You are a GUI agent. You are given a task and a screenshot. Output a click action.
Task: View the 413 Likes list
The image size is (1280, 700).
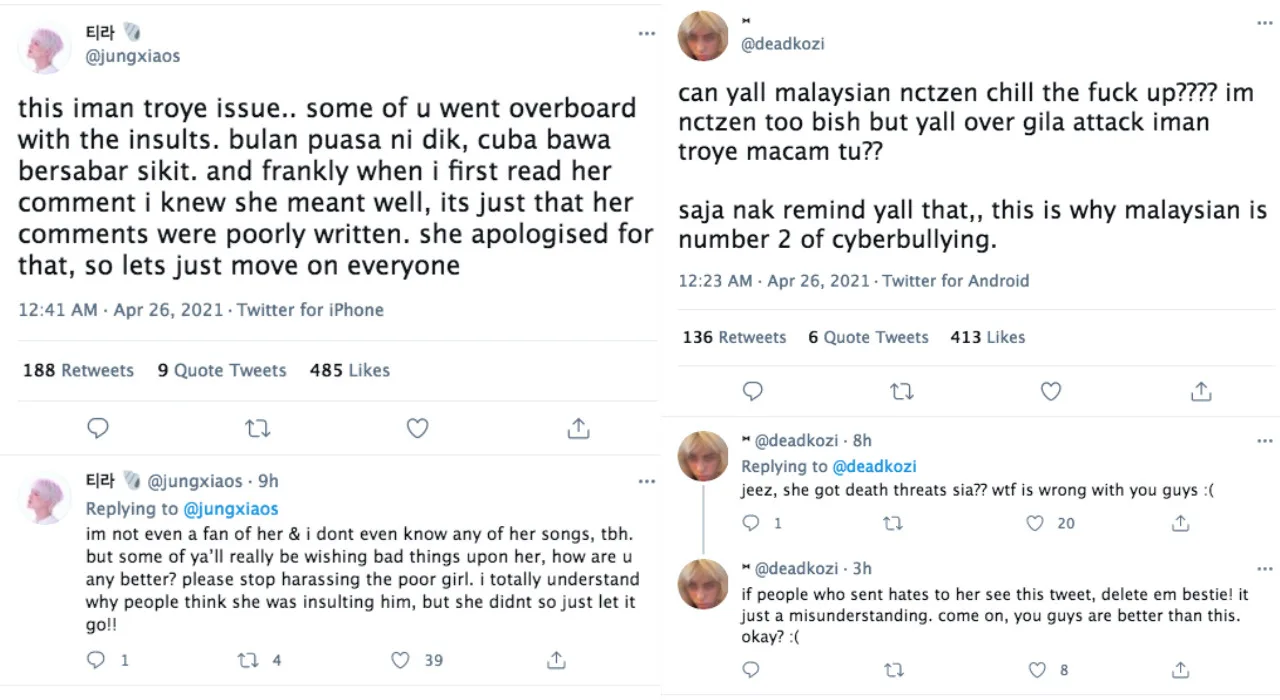click(987, 337)
